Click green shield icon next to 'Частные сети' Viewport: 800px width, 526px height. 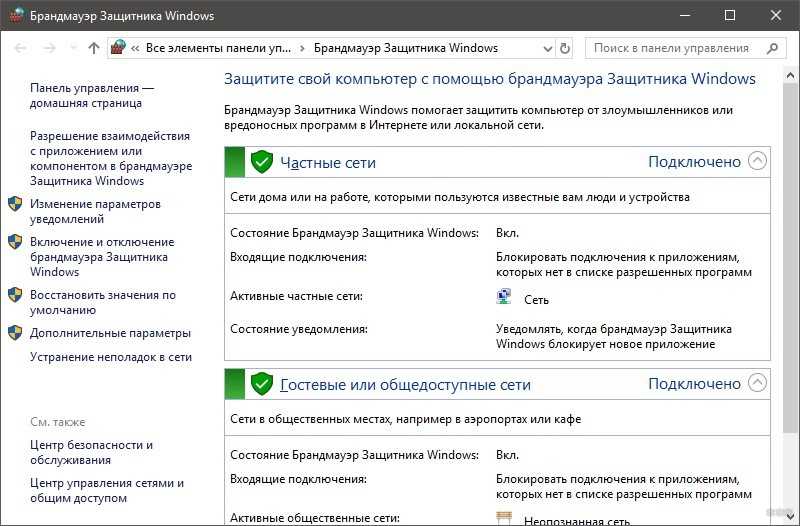(x=262, y=162)
